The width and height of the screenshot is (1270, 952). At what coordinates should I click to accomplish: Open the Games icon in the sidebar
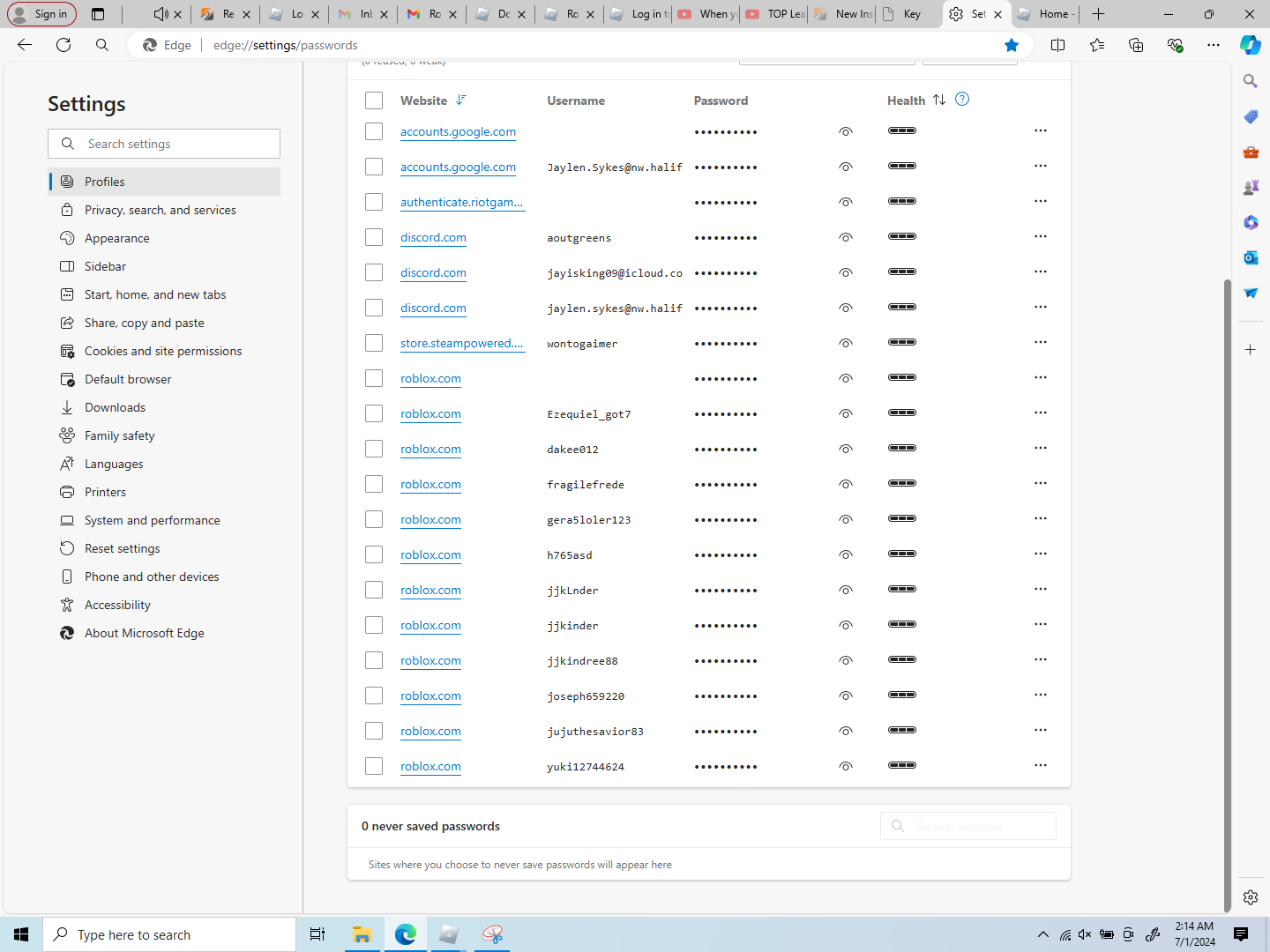click(1251, 187)
